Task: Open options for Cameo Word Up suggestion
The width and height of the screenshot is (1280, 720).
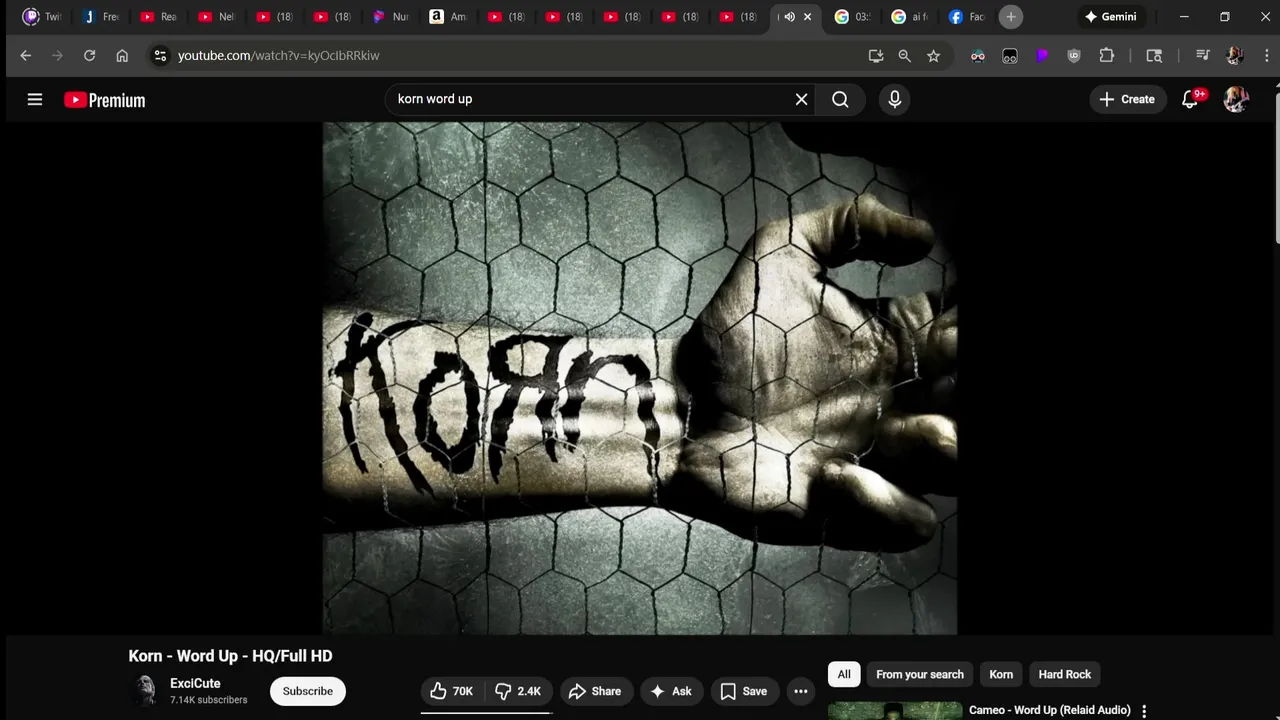Action: (1144, 710)
